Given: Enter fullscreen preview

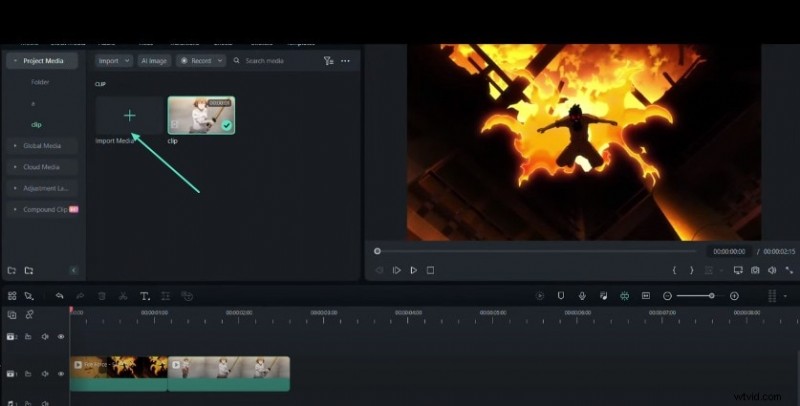Looking at the screenshot, I should (789, 270).
